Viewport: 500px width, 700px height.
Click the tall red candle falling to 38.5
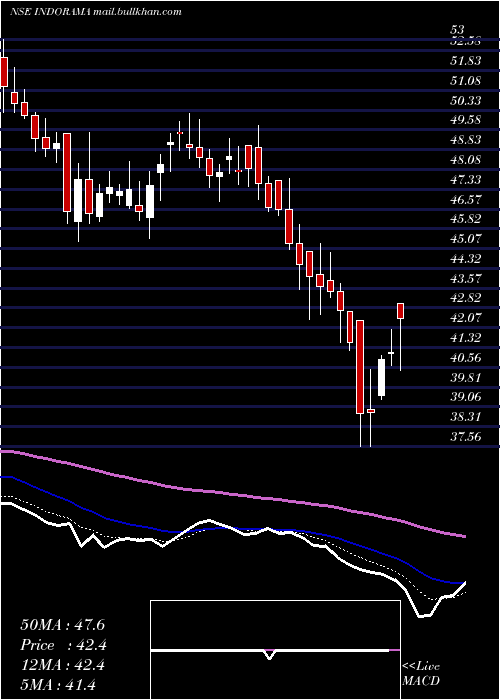[360, 367]
